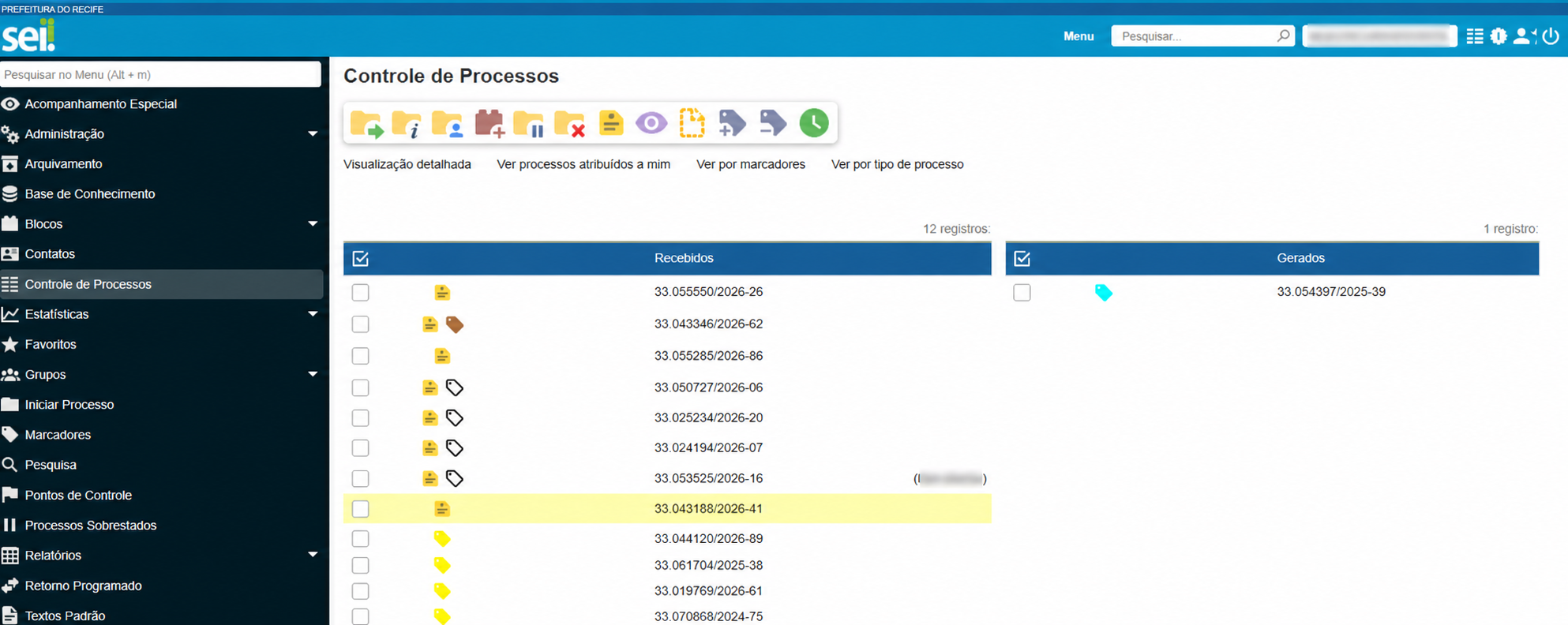The image size is (1568, 625).
Task: Open the blurred unit selector dropdown
Action: tap(1380, 36)
